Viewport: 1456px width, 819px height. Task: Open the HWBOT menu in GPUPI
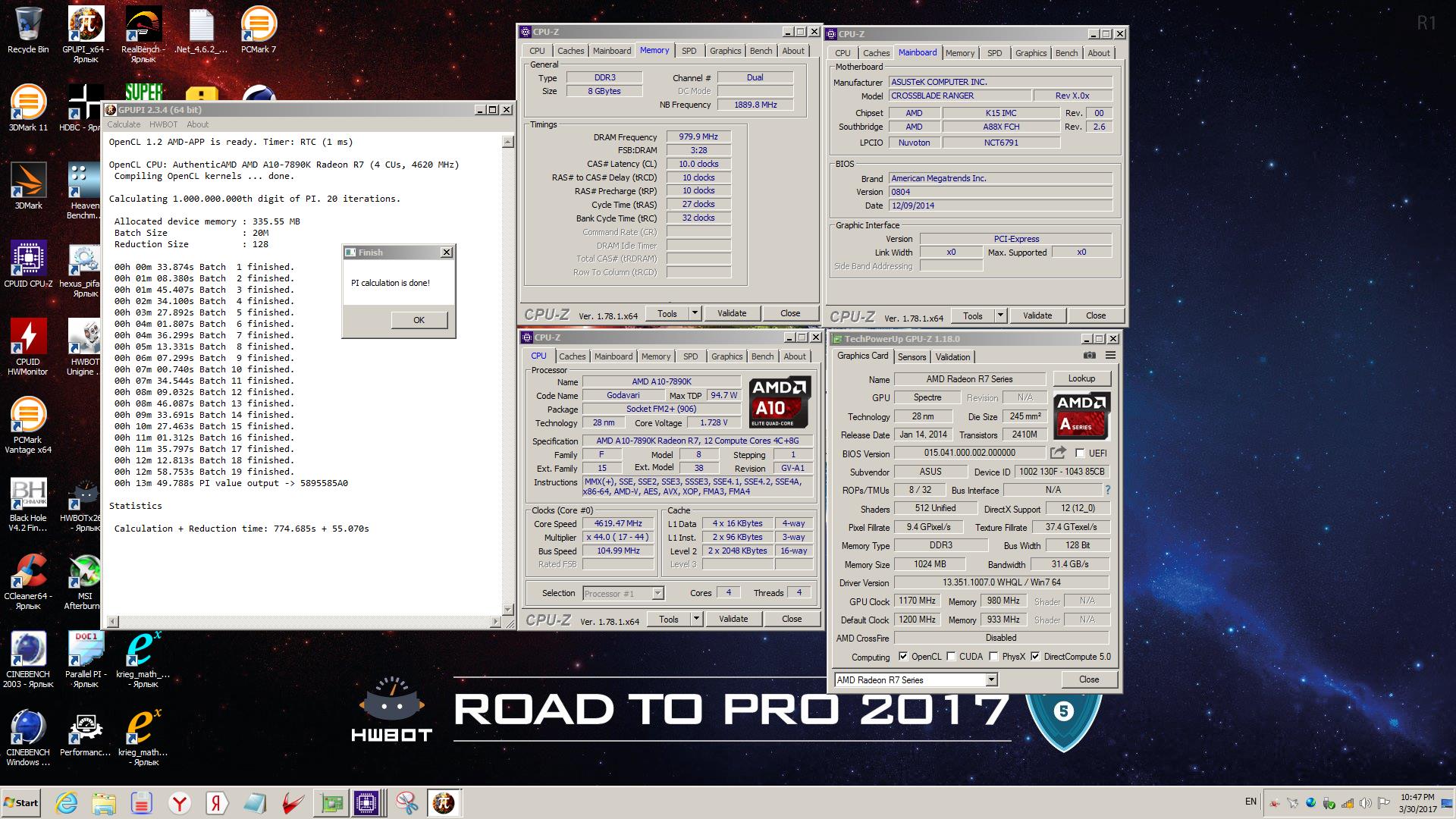coord(163,124)
